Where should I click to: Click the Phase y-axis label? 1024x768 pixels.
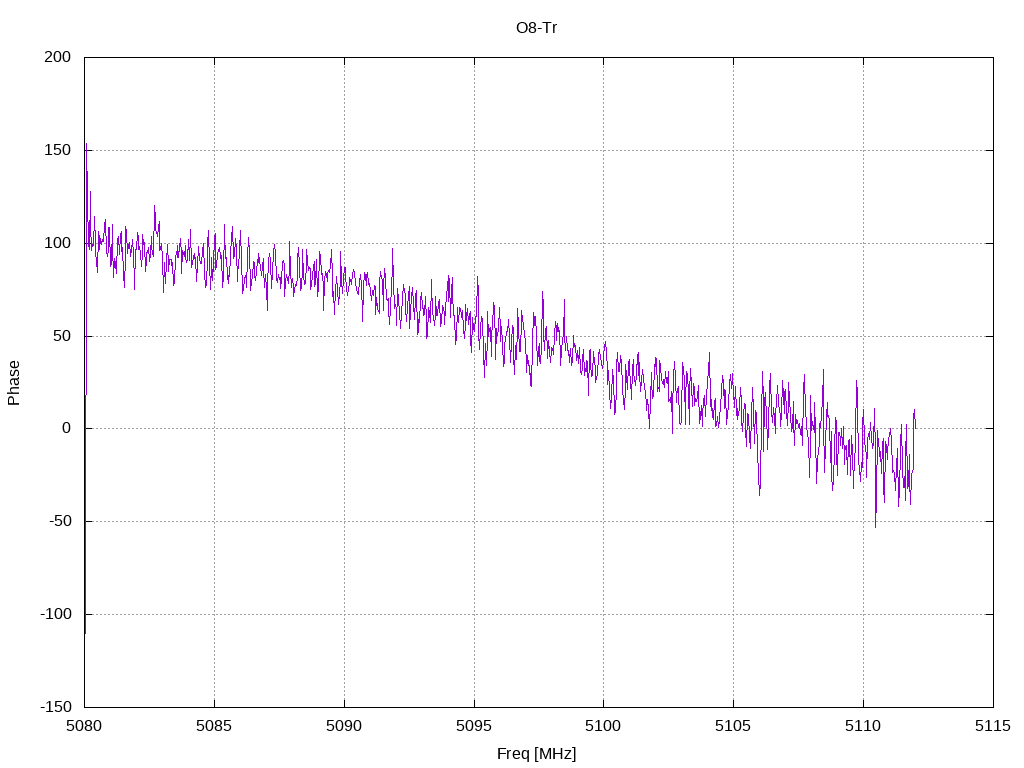[14, 383]
